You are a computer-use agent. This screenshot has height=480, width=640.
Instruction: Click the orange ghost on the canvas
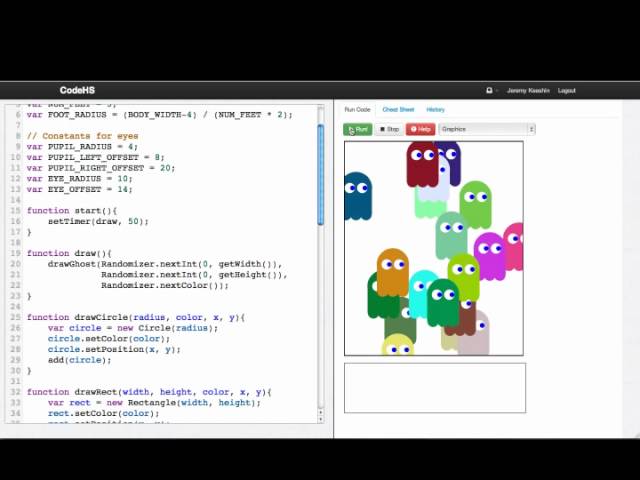click(x=392, y=272)
